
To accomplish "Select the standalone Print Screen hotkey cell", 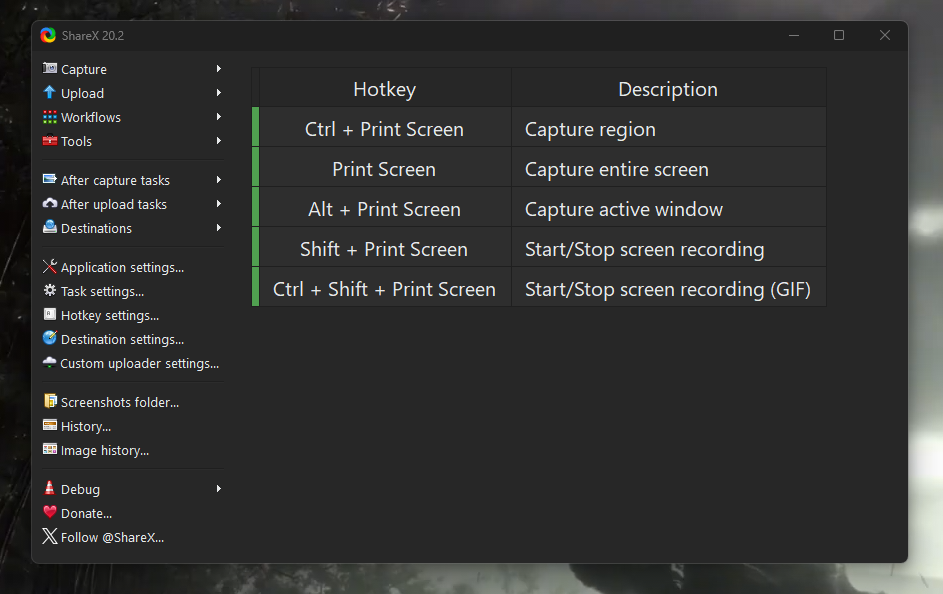I will click(x=385, y=169).
